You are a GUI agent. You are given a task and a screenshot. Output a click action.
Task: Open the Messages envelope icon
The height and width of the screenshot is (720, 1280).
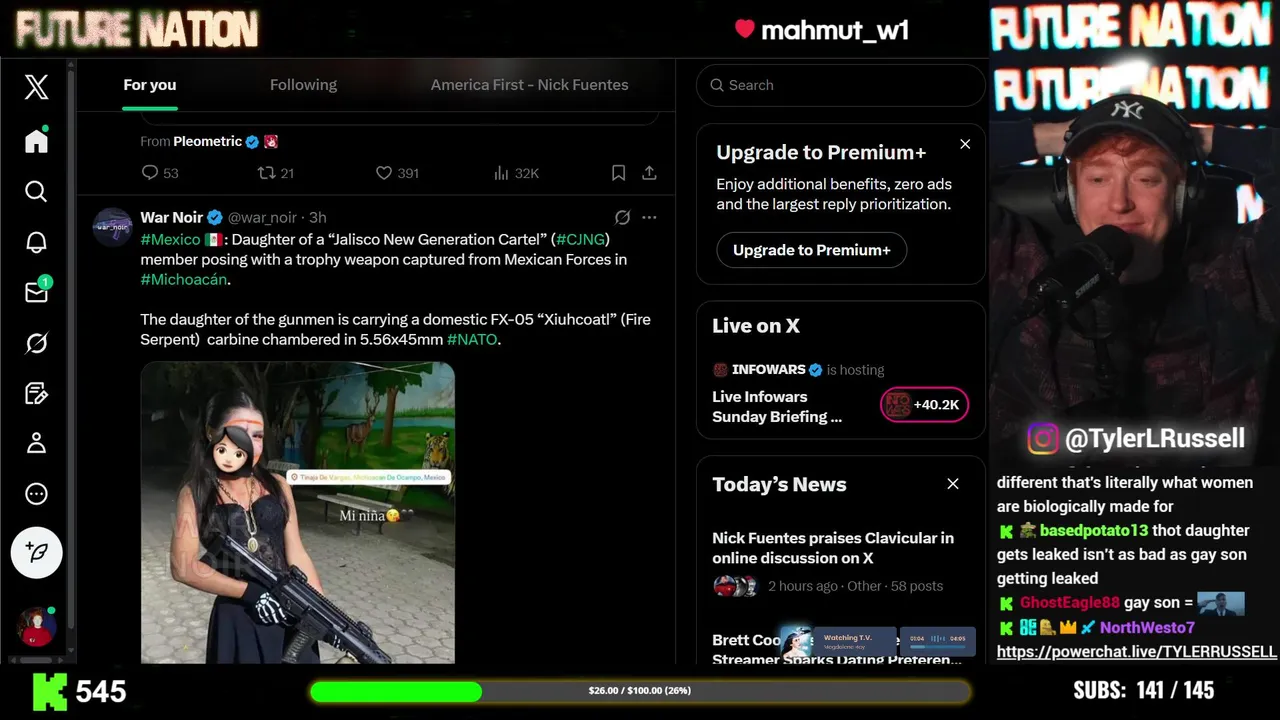pos(36,292)
